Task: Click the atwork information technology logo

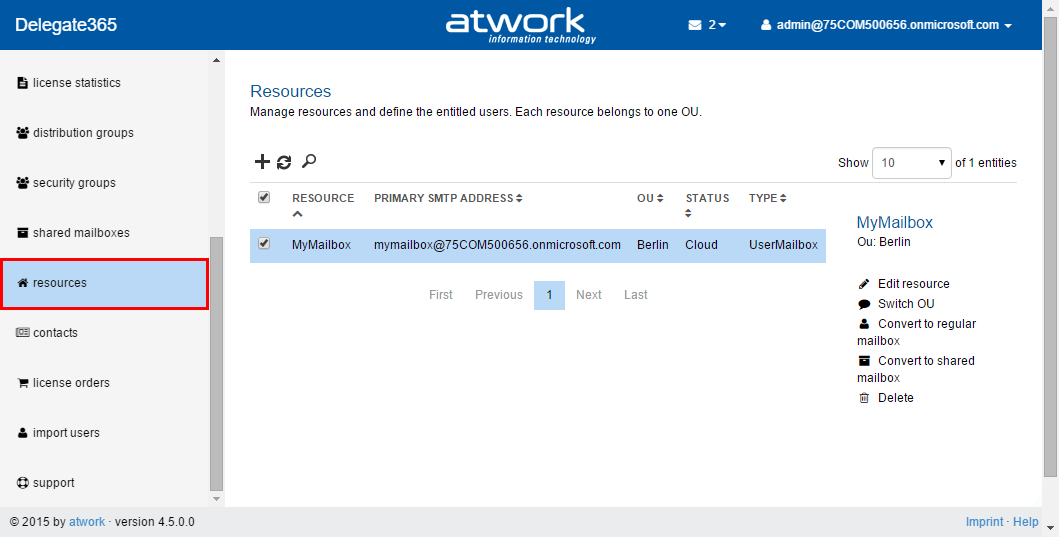Action: 521,26
